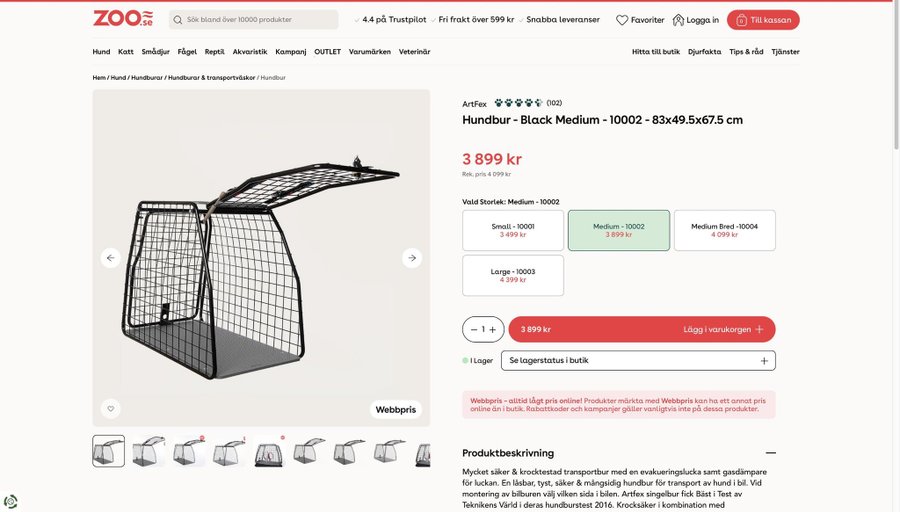900x512 pixels.
Task: Open the Akvaristik menu
Action: pos(250,52)
